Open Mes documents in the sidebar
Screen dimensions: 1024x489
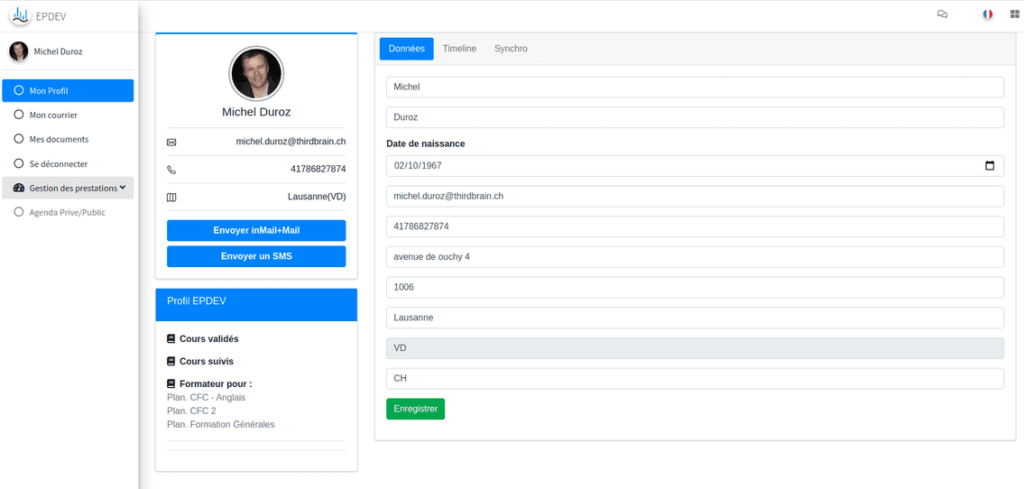(68, 139)
